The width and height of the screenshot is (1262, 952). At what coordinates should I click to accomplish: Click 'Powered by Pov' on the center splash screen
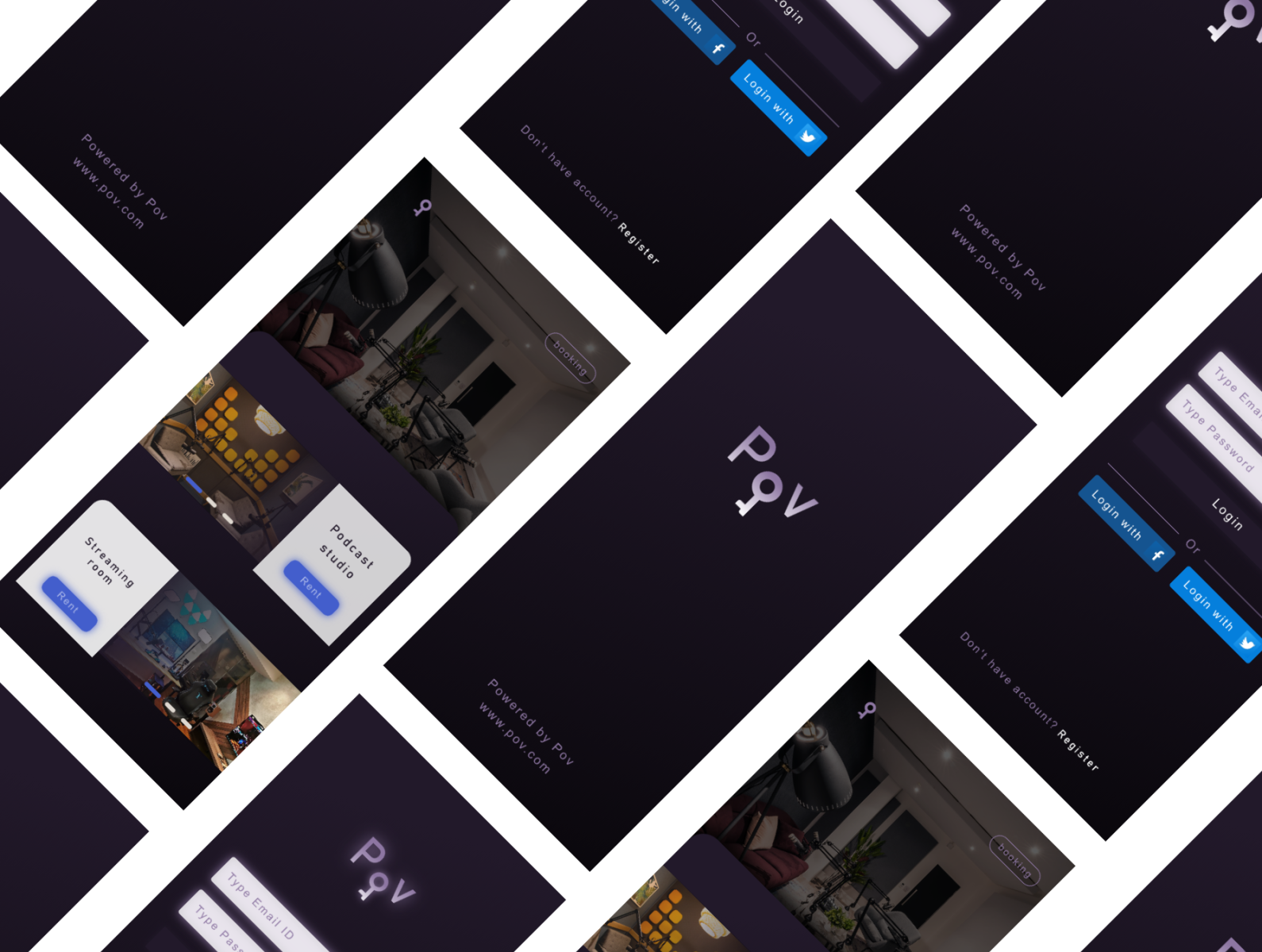click(530, 721)
